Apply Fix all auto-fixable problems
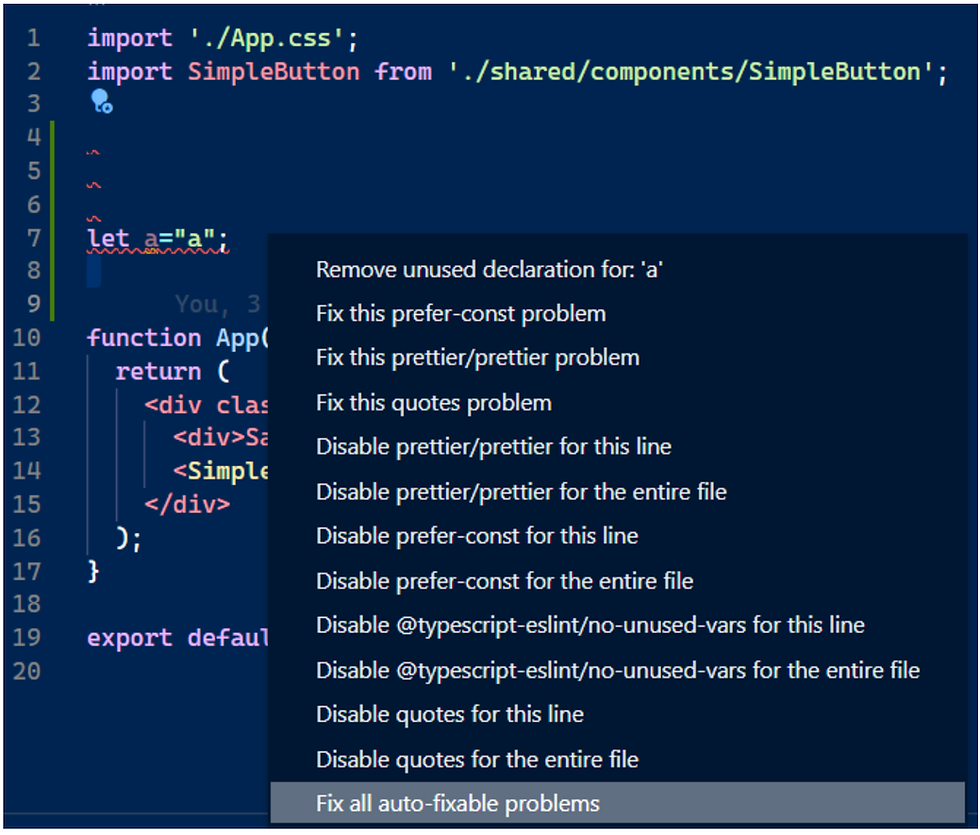Screen dimensions: 980x835 click(x=618, y=803)
